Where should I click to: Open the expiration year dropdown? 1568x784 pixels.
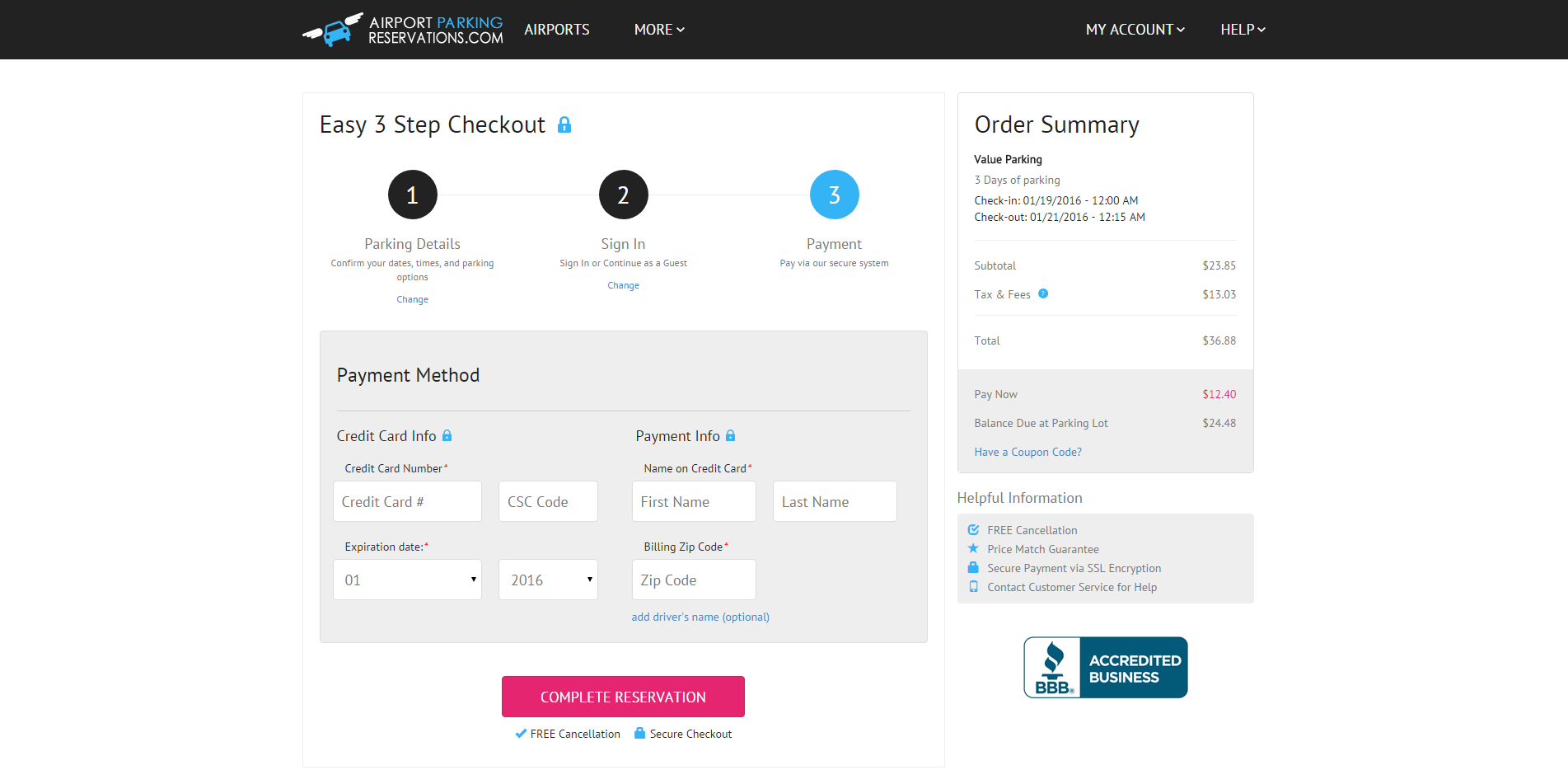548,580
